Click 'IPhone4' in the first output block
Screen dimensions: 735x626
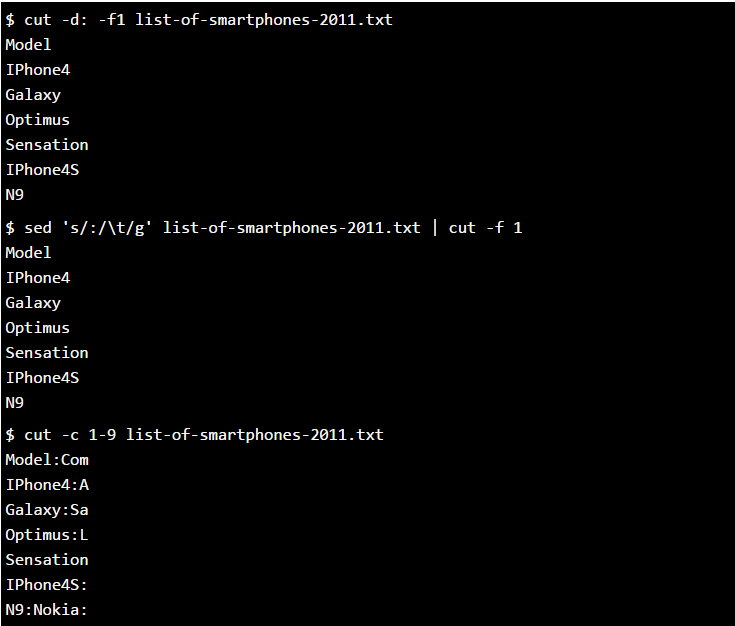click(38, 70)
